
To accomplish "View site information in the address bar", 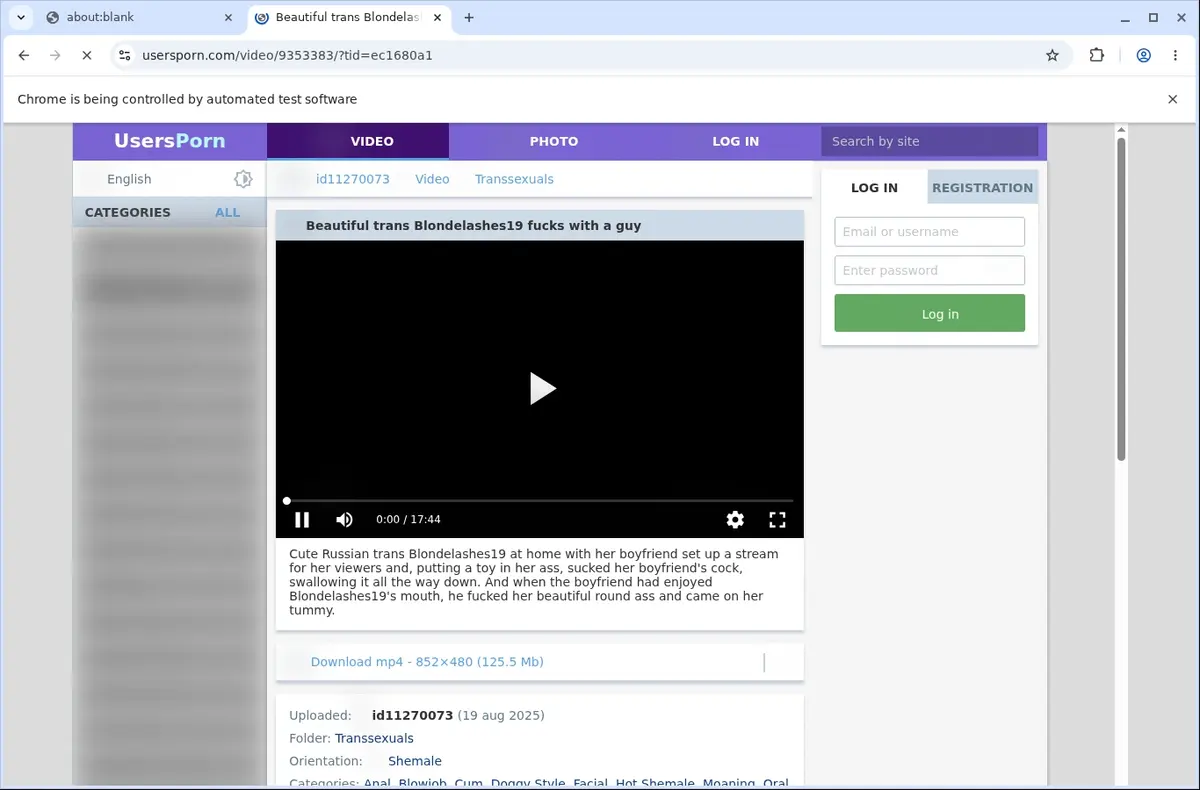I will click(124, 55).
